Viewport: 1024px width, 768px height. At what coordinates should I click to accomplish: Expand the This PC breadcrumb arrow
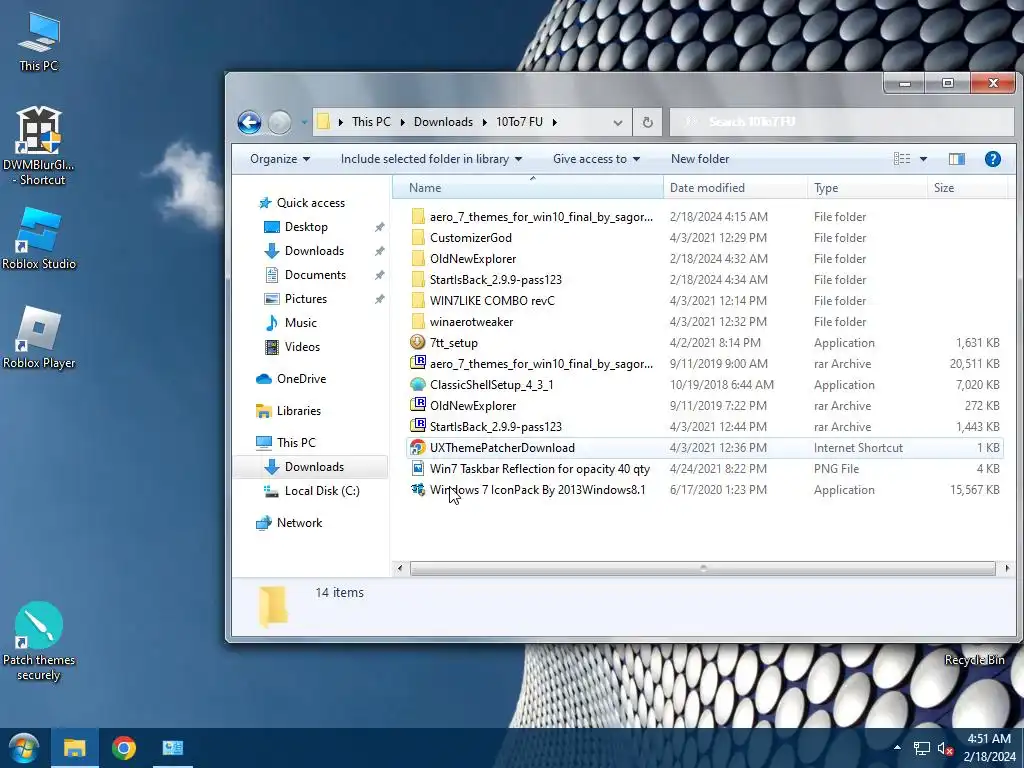[402, 122]
